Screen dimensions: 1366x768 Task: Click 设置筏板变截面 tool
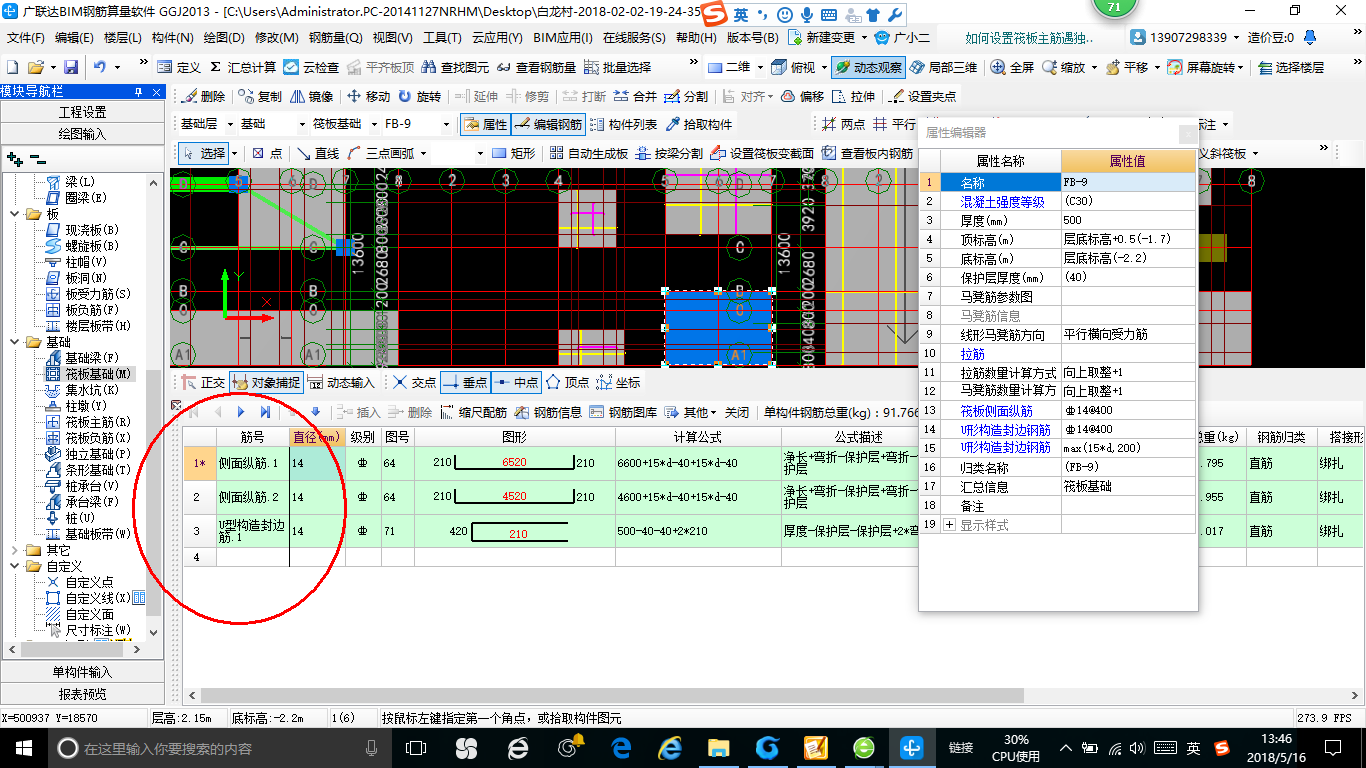pyautogui.click(x=761, y=153)
